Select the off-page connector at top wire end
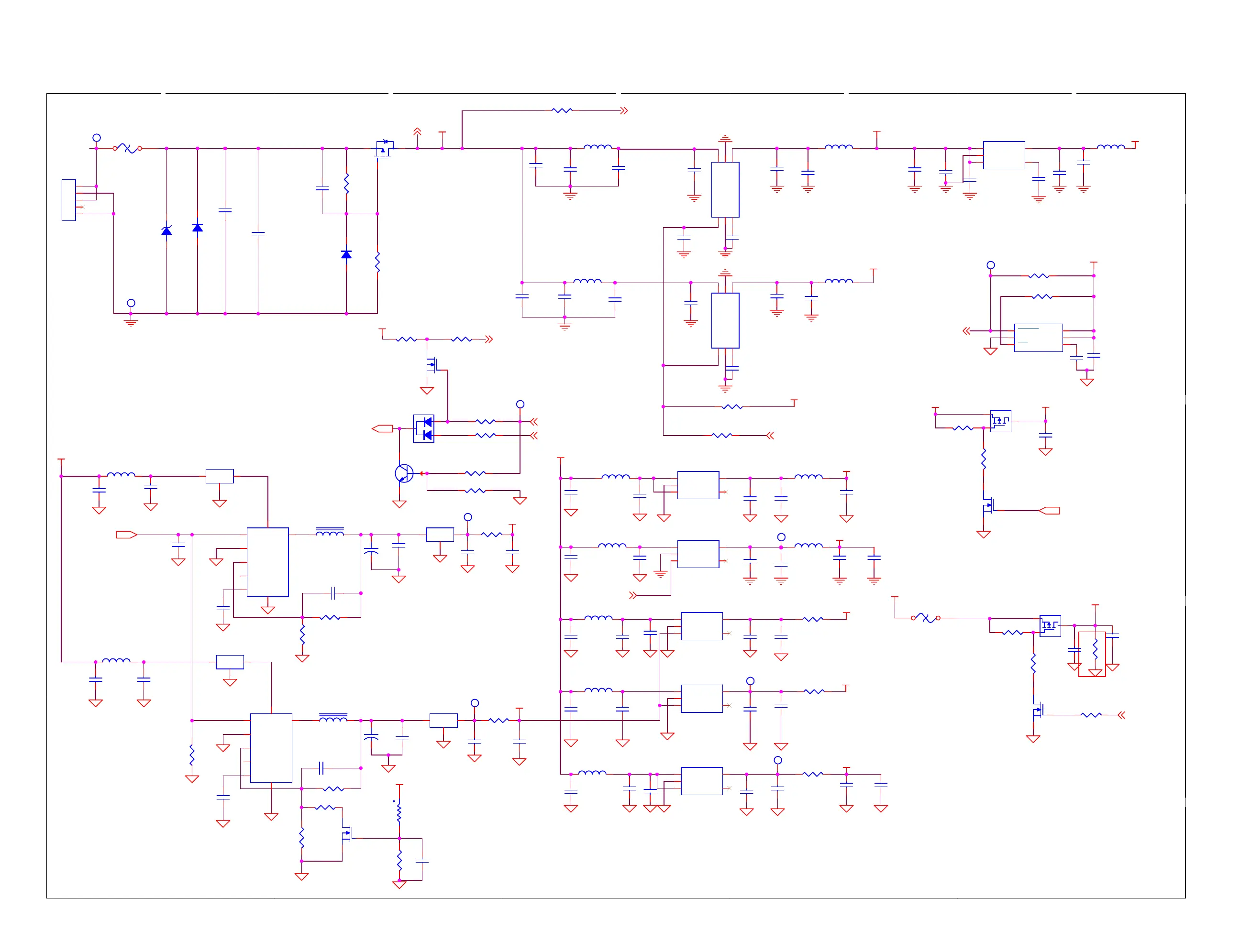The width and height of the screenshot is (1240, 952). [x=624, y=110]
